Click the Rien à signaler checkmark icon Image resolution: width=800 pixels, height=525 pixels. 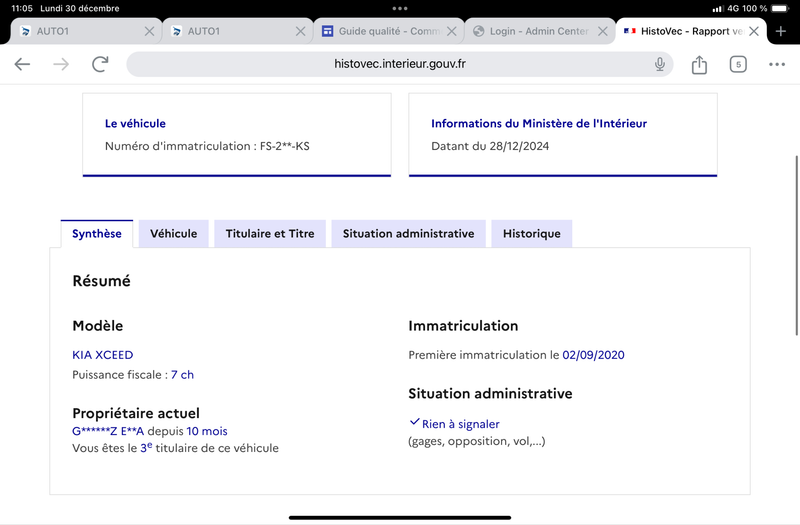tap(414, 422)
